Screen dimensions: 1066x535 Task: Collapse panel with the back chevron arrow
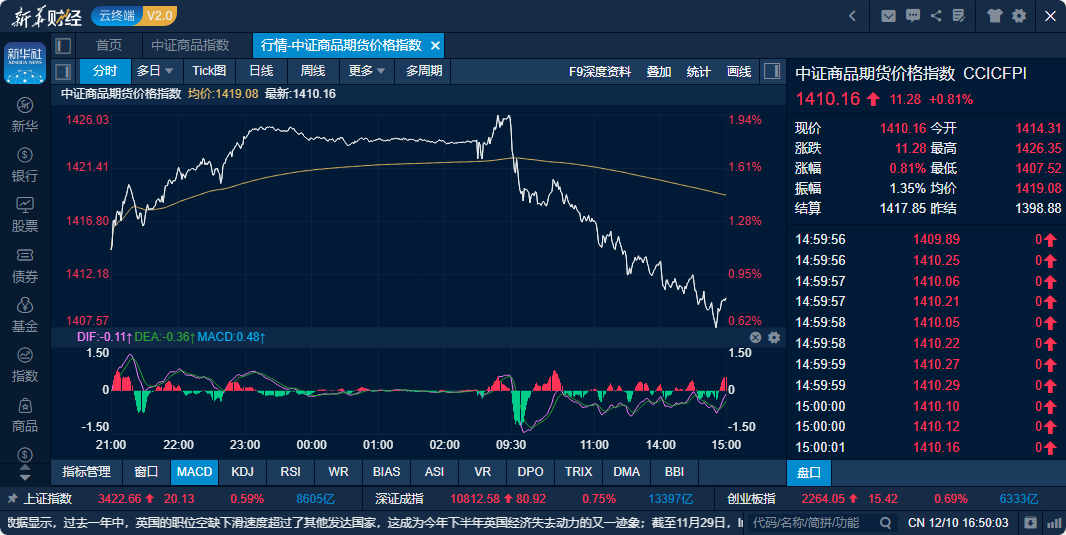click(x=852, y=15)
